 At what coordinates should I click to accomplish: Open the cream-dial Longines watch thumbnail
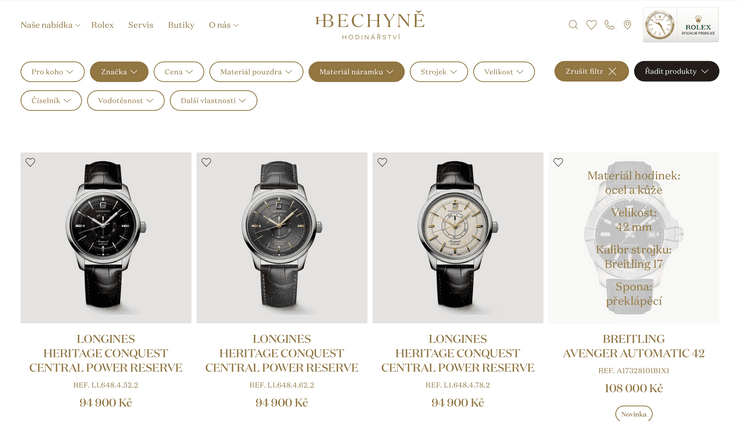458,238
